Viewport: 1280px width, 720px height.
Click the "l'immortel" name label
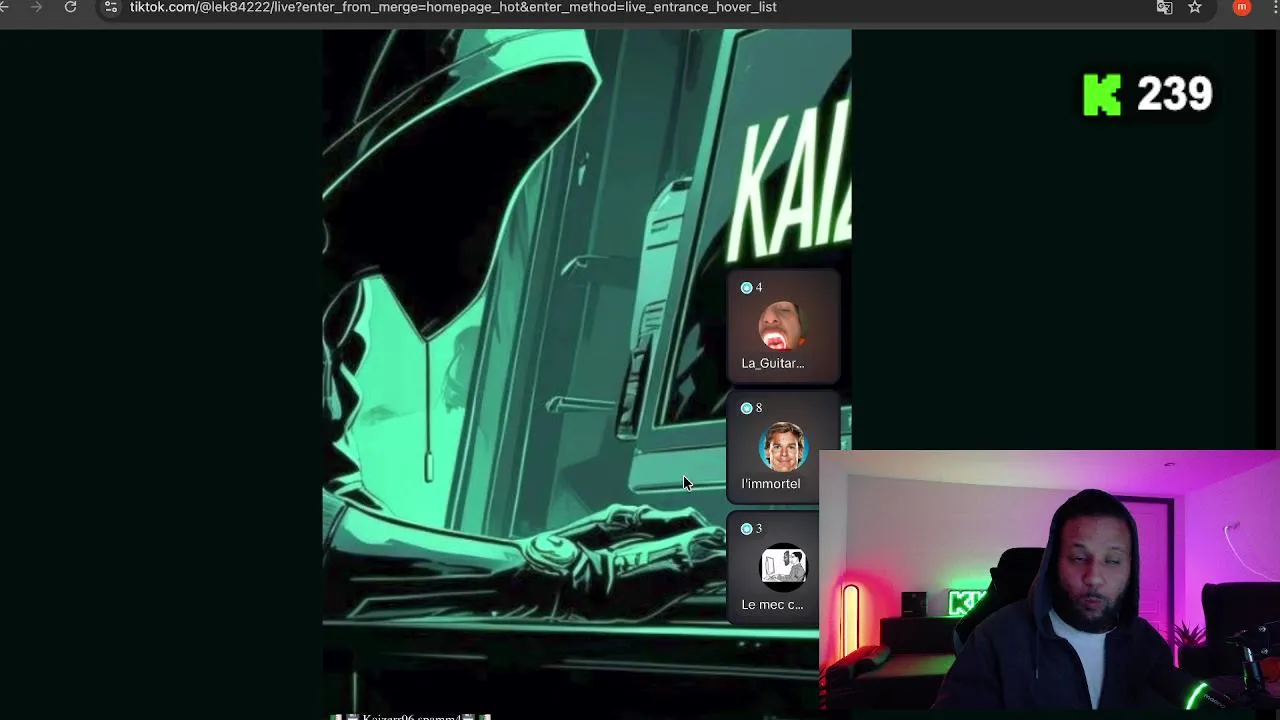tap(771, 484)
